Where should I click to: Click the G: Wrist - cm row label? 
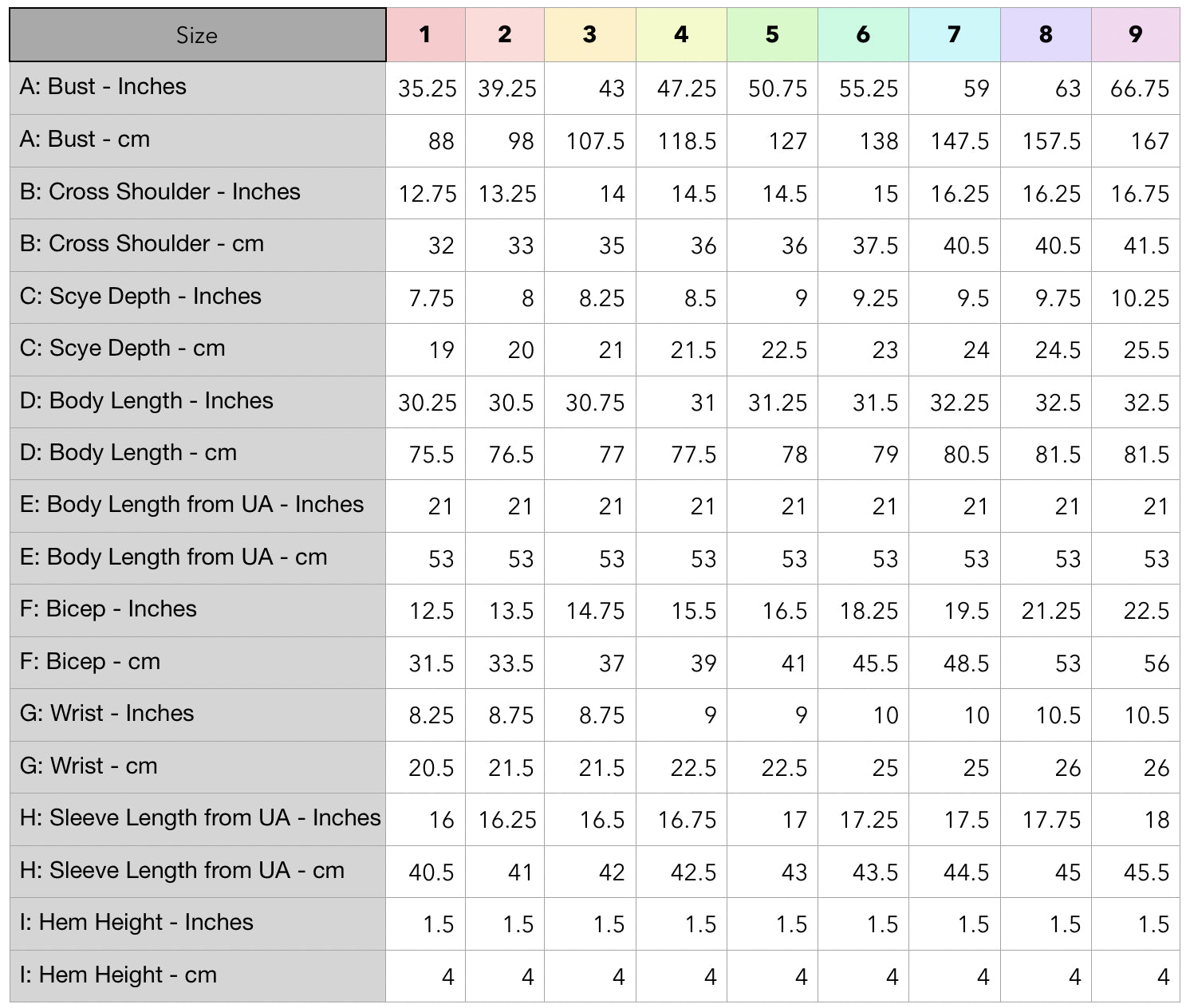[x=89, y=766]
